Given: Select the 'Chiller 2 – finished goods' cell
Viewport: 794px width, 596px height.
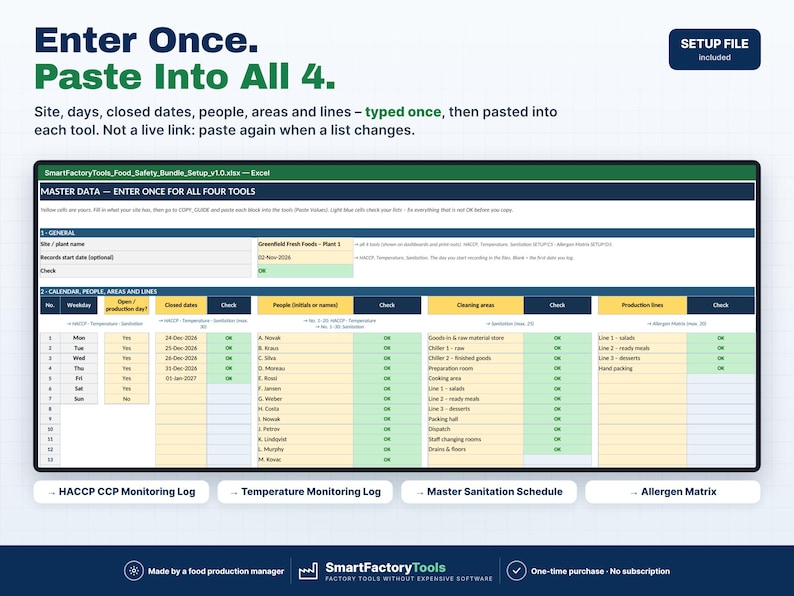Looking at the screenshot, I should point(475,358).
